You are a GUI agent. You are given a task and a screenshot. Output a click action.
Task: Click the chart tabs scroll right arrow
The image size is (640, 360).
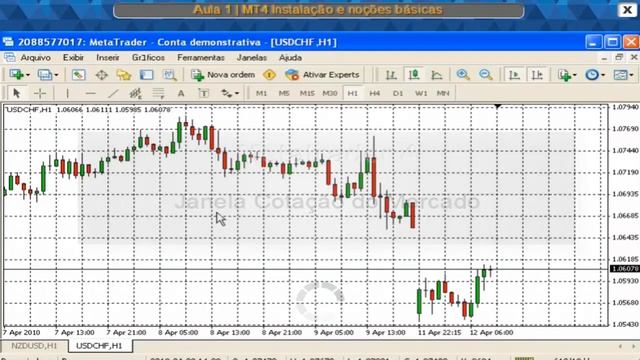(634, 346)
